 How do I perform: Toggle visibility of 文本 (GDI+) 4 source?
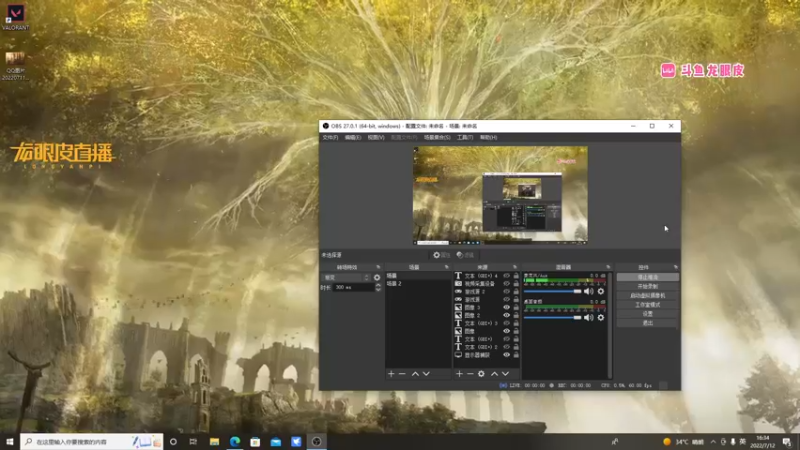pos(507,276)
